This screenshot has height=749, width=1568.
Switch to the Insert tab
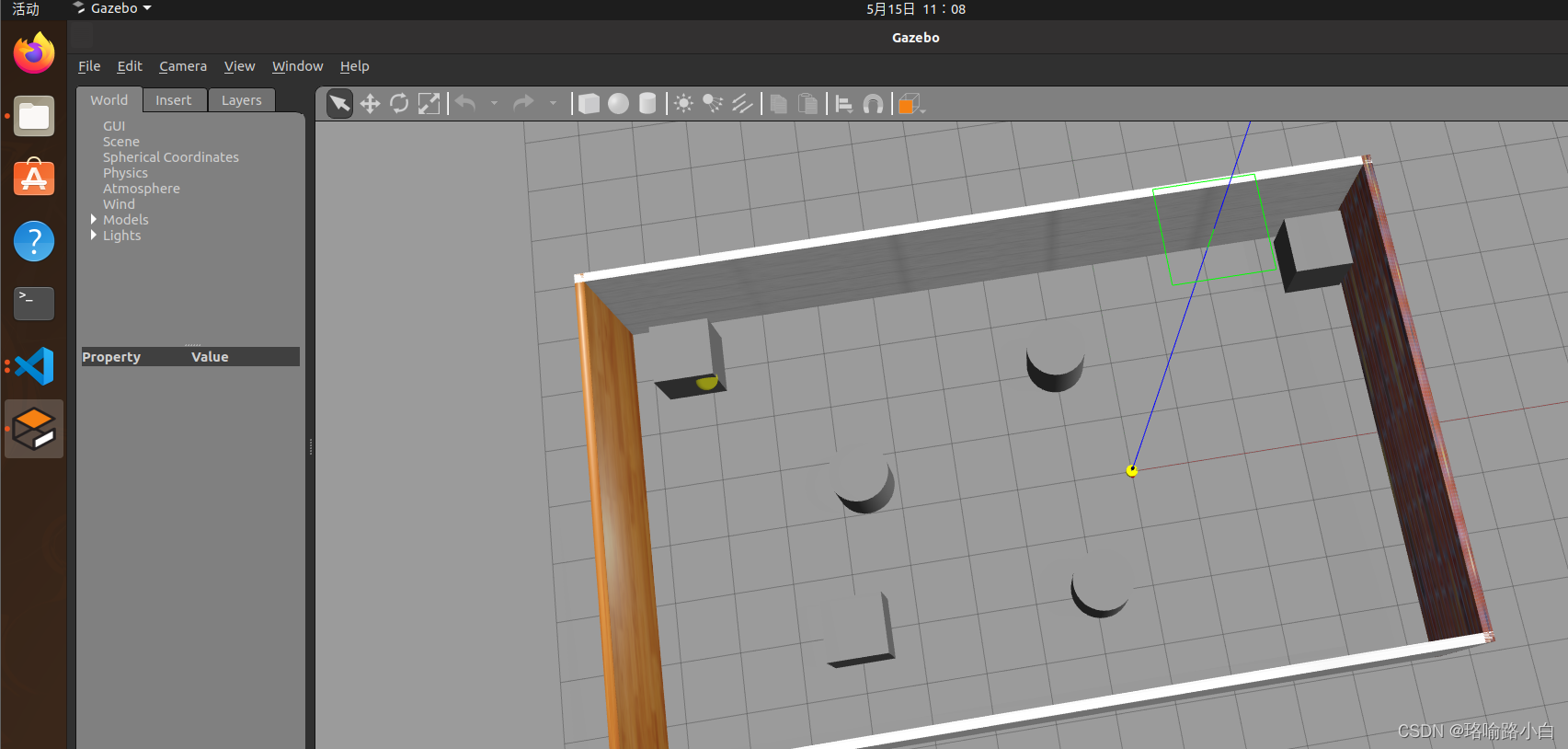pyautogui.click(x=174, y=100)
